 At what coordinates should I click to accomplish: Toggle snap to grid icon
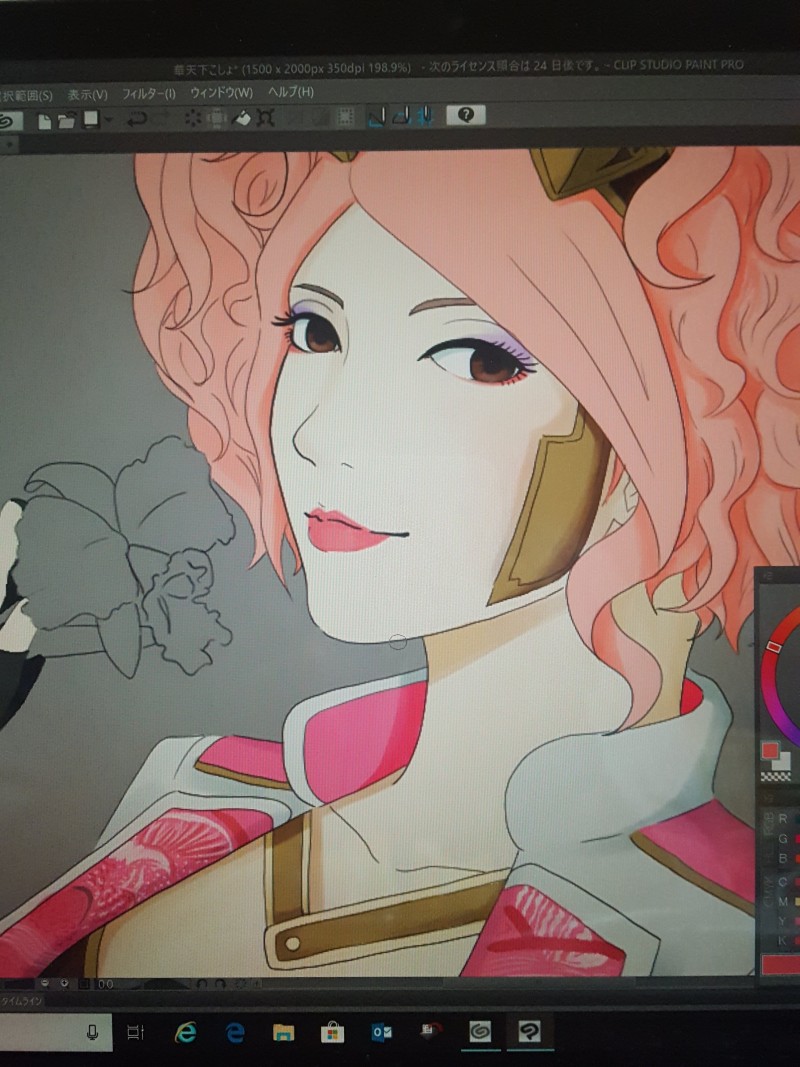[x=424, y=116]
